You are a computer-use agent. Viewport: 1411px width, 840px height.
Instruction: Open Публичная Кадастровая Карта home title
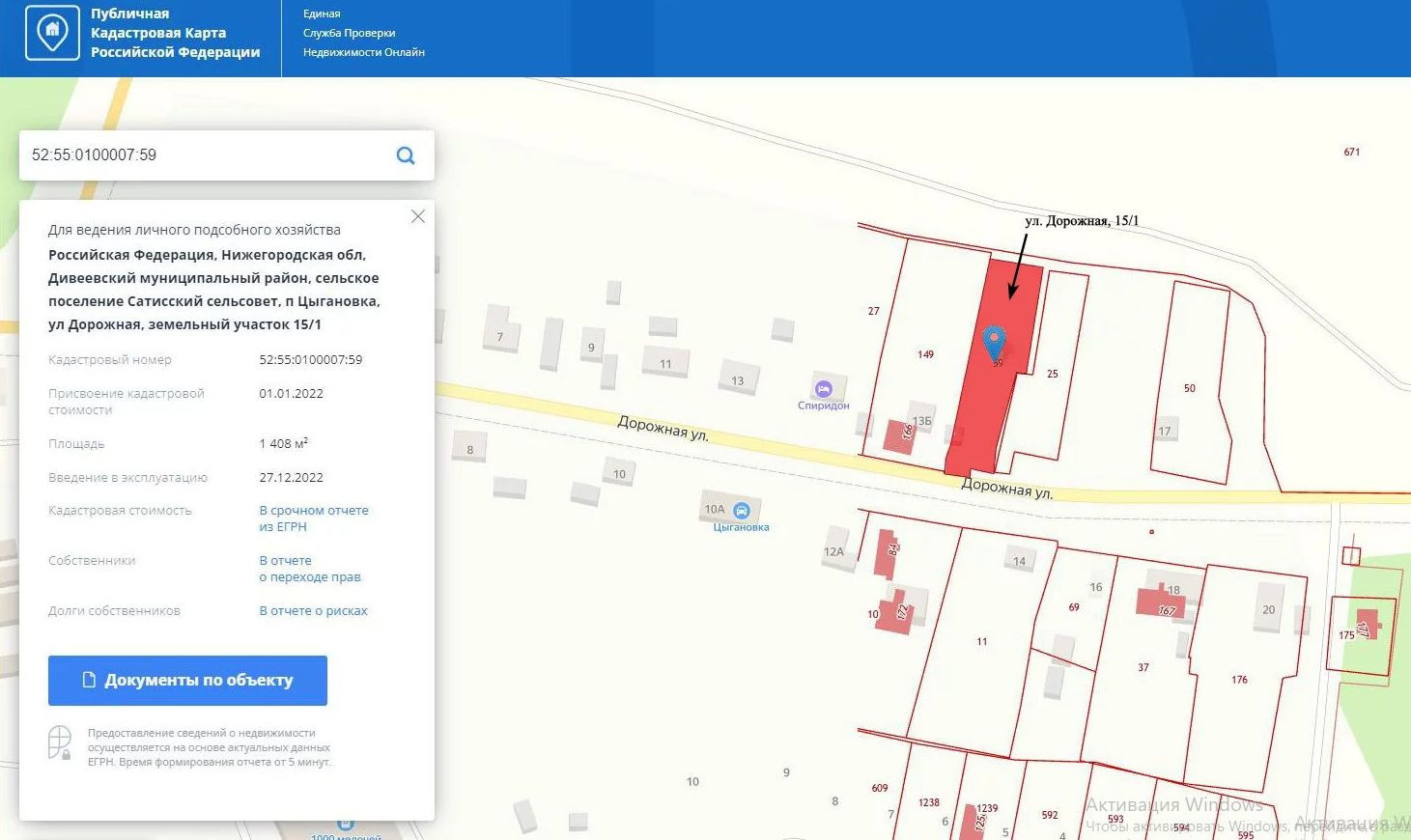pos(175,33)
